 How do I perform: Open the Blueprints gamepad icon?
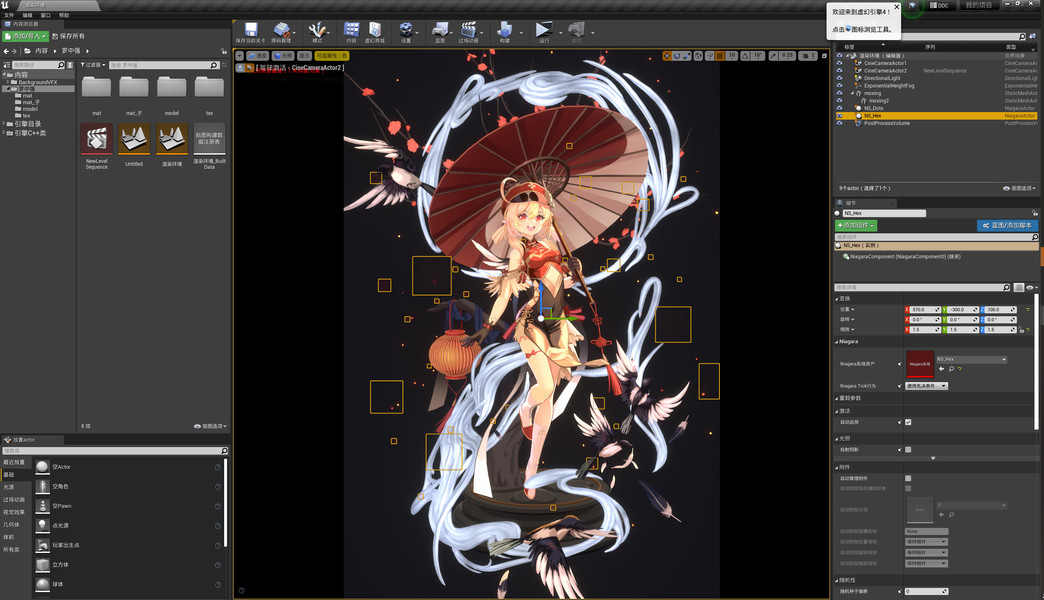pos(440,29)
